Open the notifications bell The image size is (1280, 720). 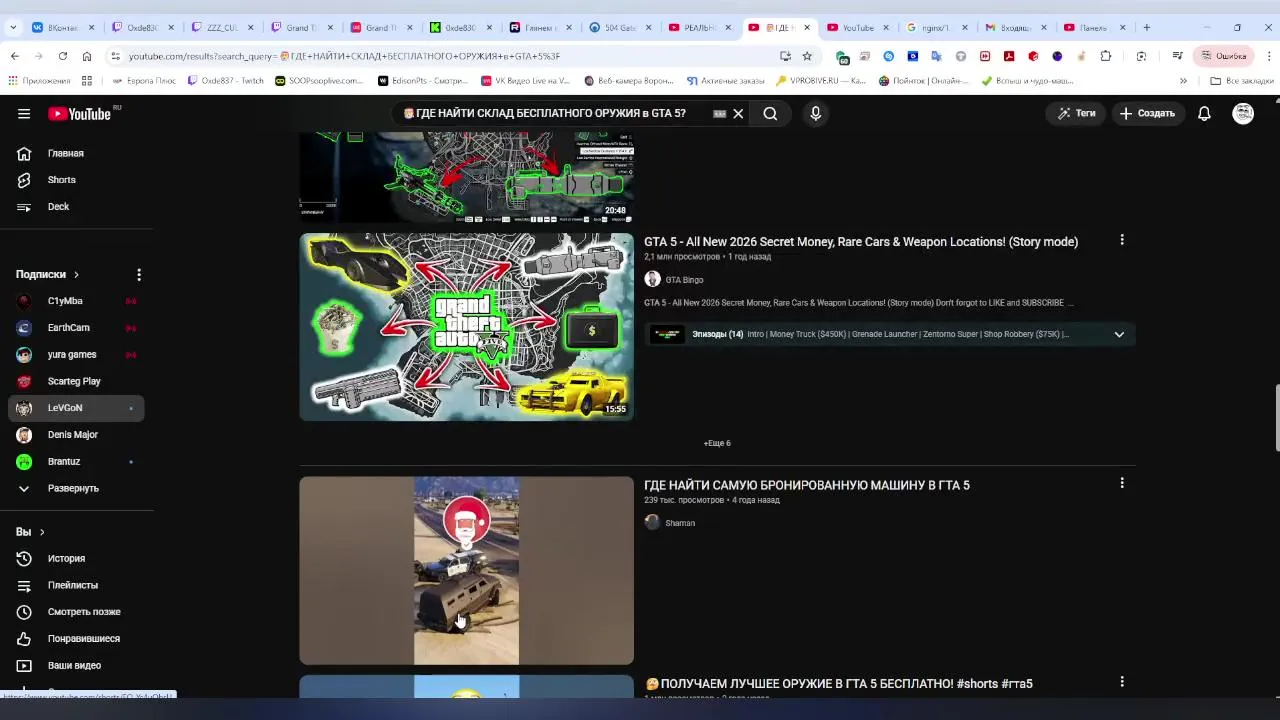point(1204,114)
